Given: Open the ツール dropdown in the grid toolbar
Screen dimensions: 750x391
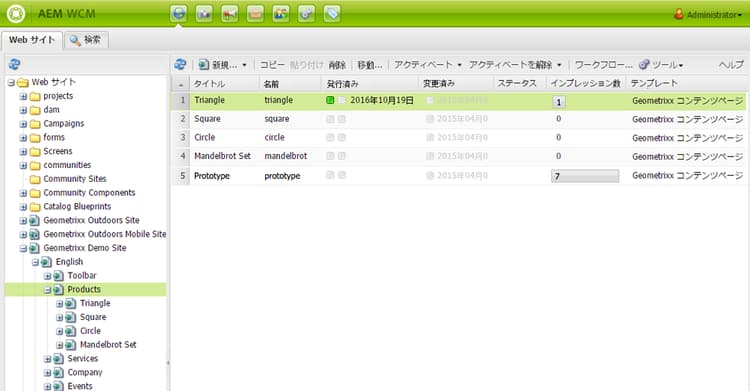Looking at the screenshot, I should tap(662, 64).
